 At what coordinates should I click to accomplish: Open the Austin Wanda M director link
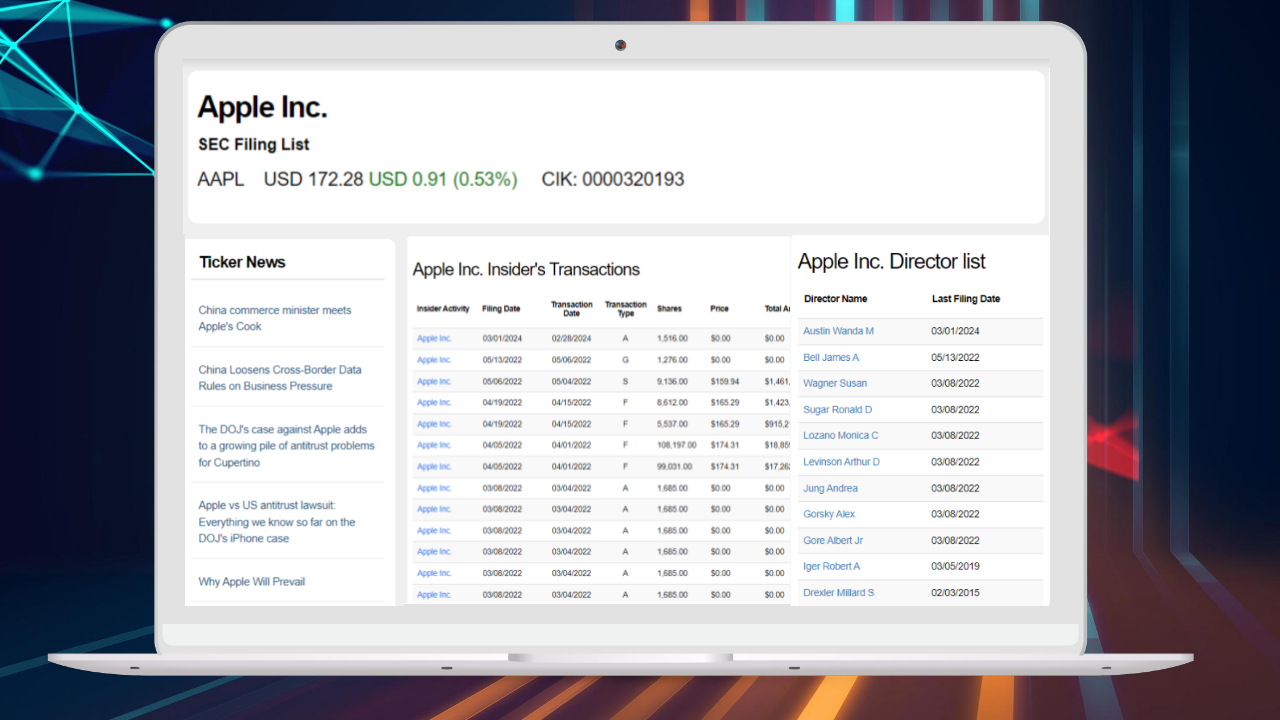[x=838, y=330]
